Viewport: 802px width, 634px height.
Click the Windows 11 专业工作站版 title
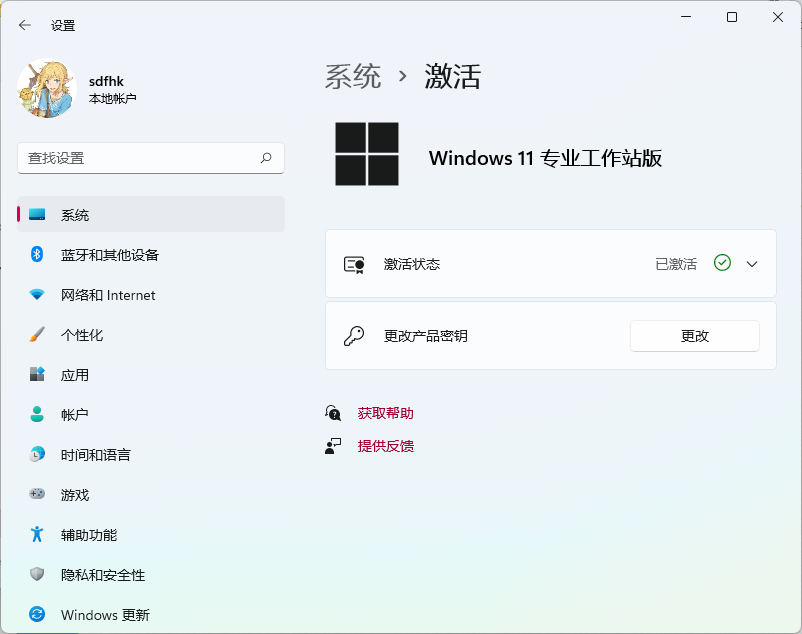click(545, 158)
